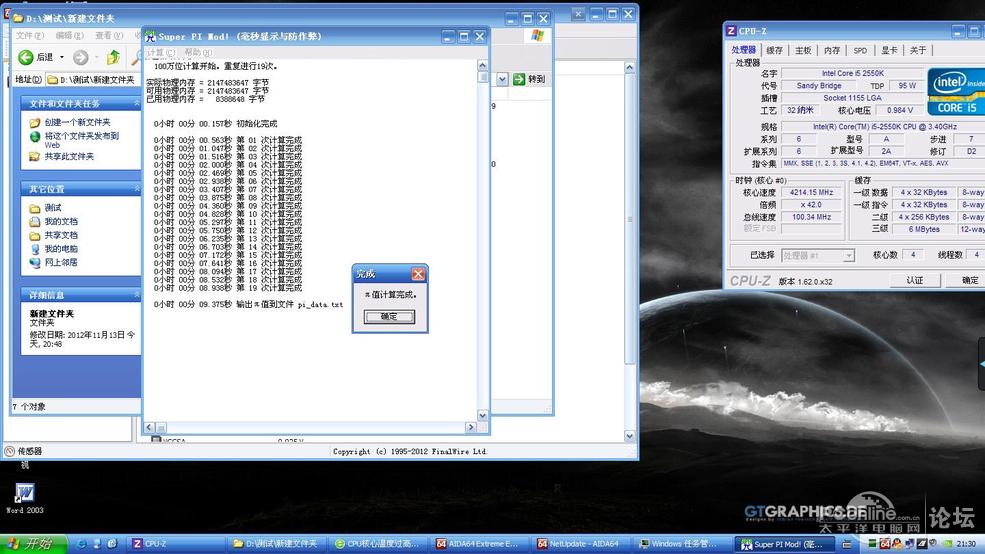Open the 测试 folder link in Other Places
The image size is (985, 554).
pyautogui.click(x=53, y=208)
